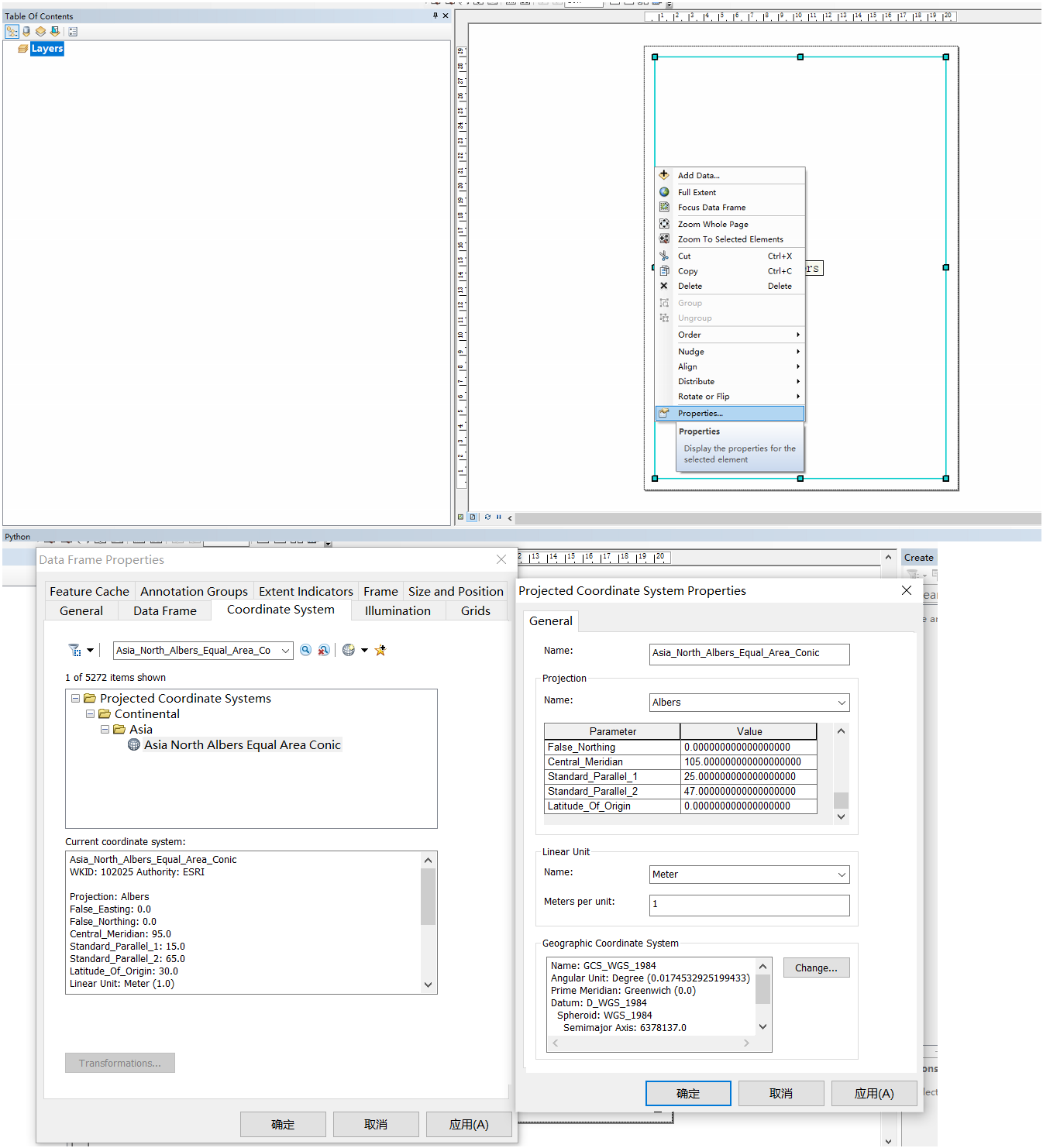Select Asia North Albers Equal Area Conic
The width and height of the screenshot is (1043, 1148).
(242, 745)
